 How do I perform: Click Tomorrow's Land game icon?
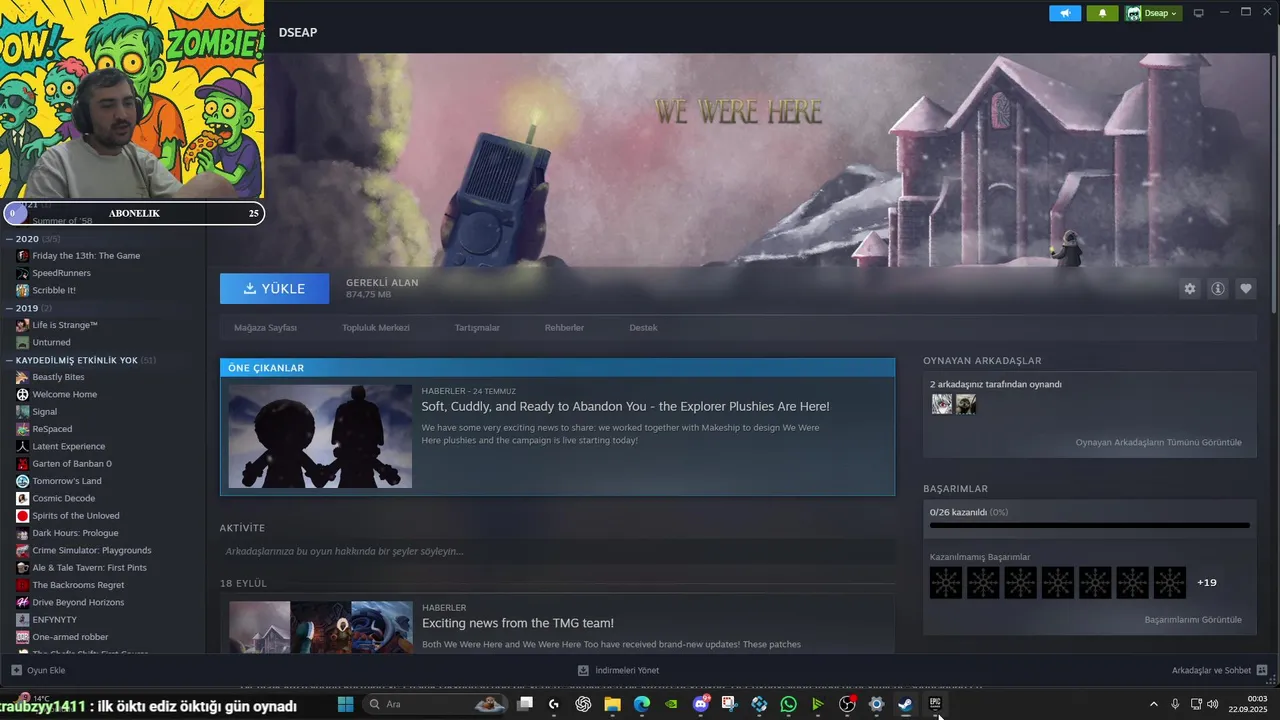click(23, 481)
